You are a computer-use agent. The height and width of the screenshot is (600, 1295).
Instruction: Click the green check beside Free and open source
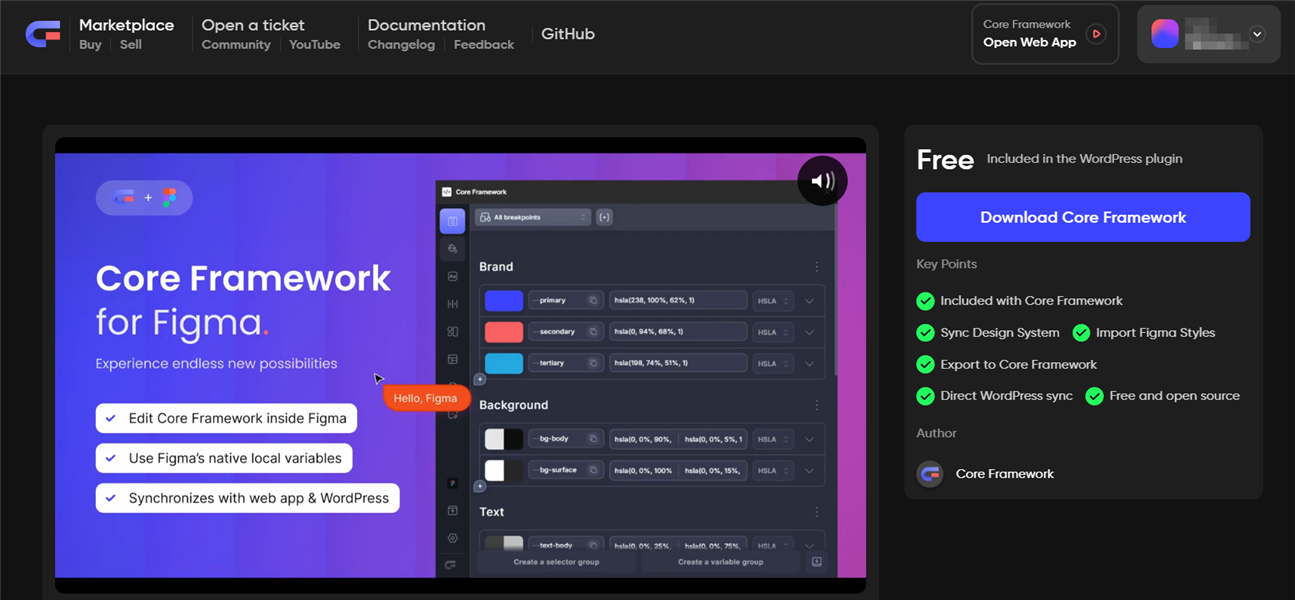pos(1094,396)
